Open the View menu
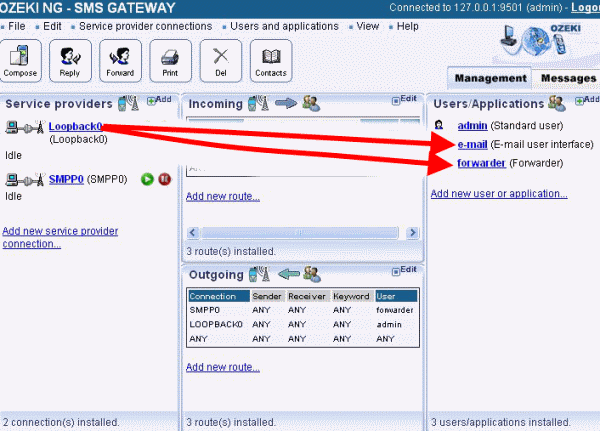 [x=368, y=26]
